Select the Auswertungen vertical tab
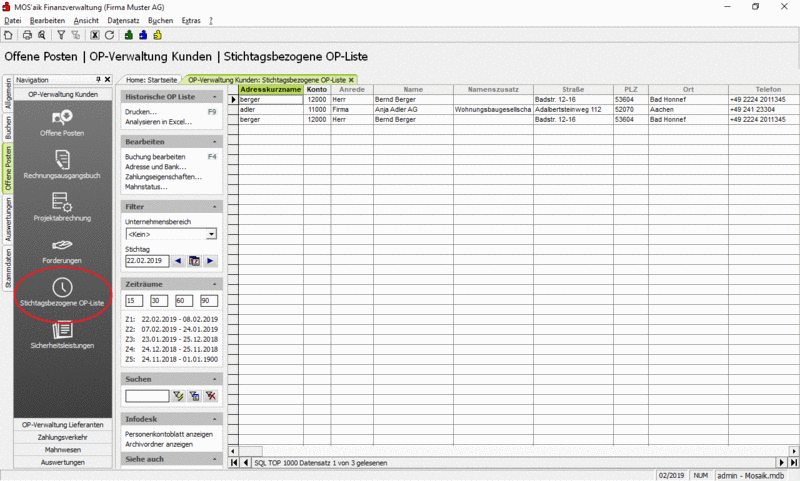This screenshot has height=481, width=800. pos(8,219)
